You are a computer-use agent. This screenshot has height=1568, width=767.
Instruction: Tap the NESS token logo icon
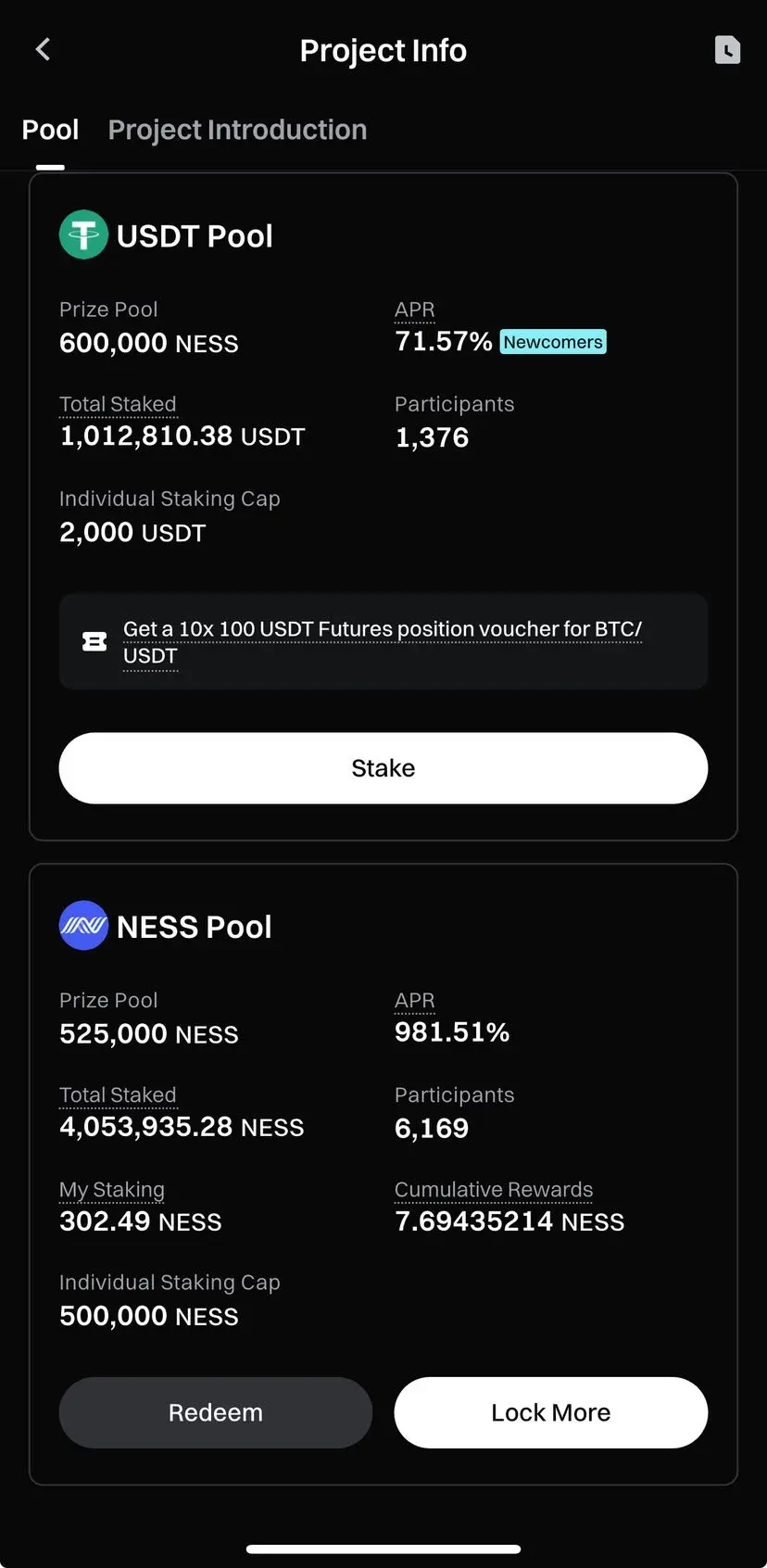(x=83, y=926)
